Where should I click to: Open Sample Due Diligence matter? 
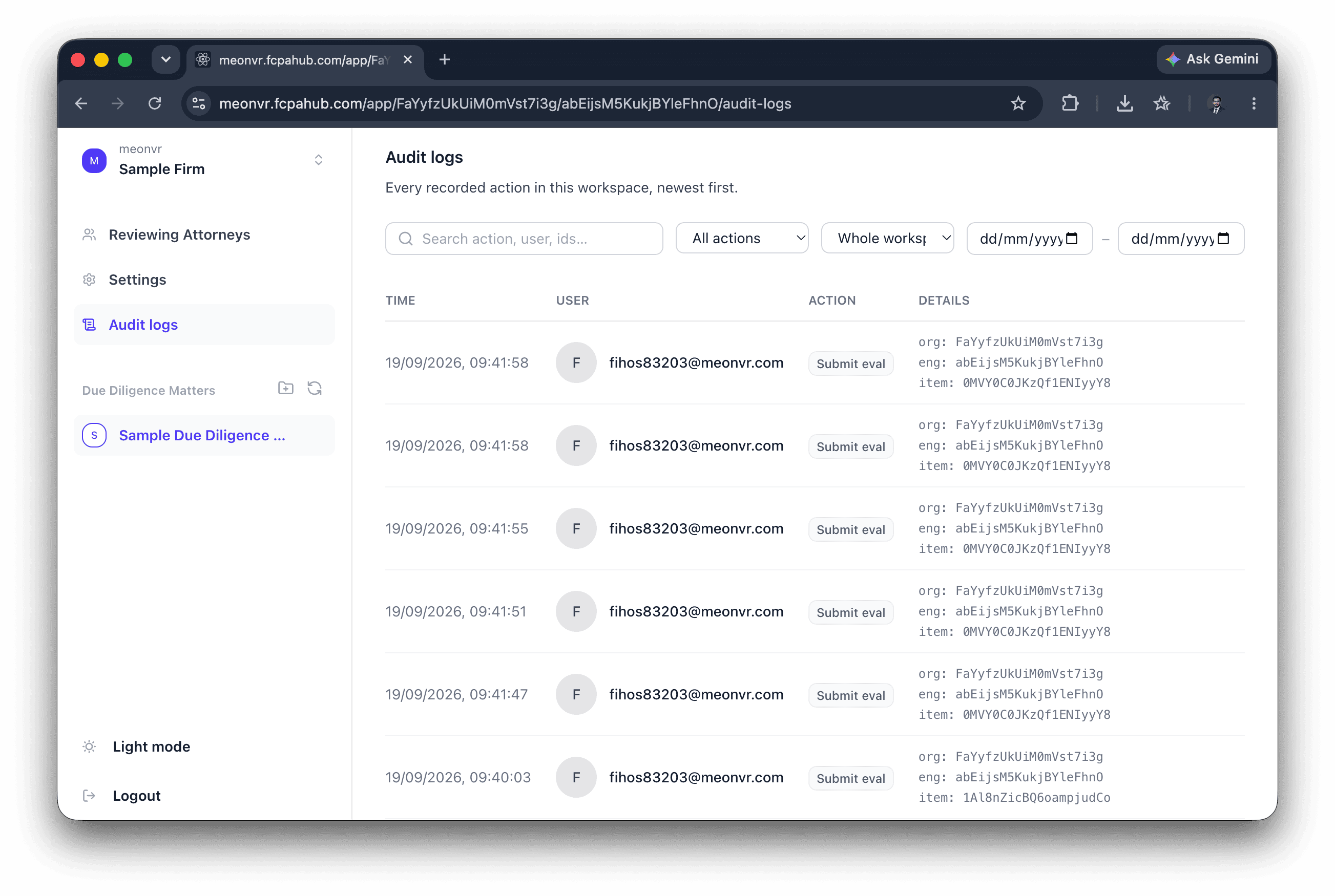click(x=204, y=435)
